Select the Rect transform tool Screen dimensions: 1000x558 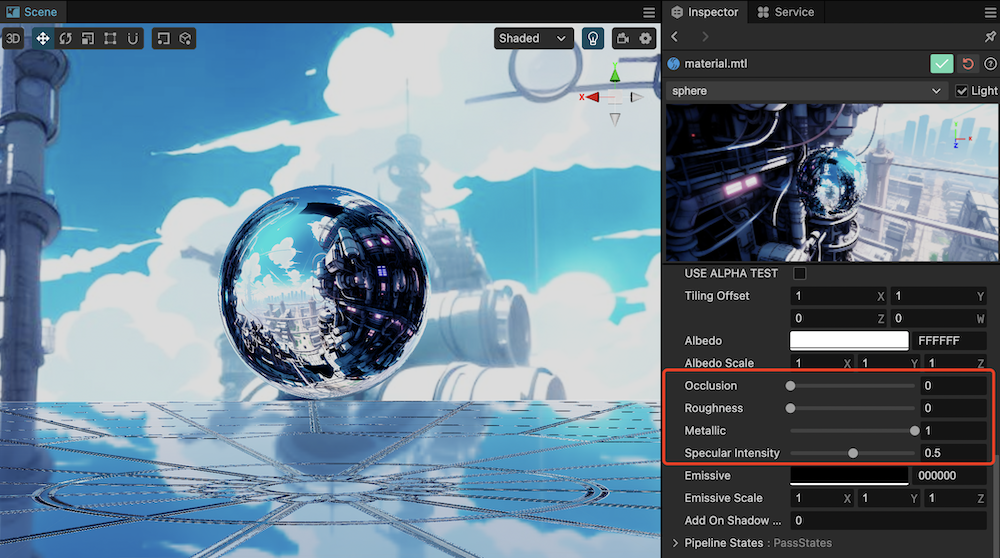pyautogui.click(x=110, y=38)
